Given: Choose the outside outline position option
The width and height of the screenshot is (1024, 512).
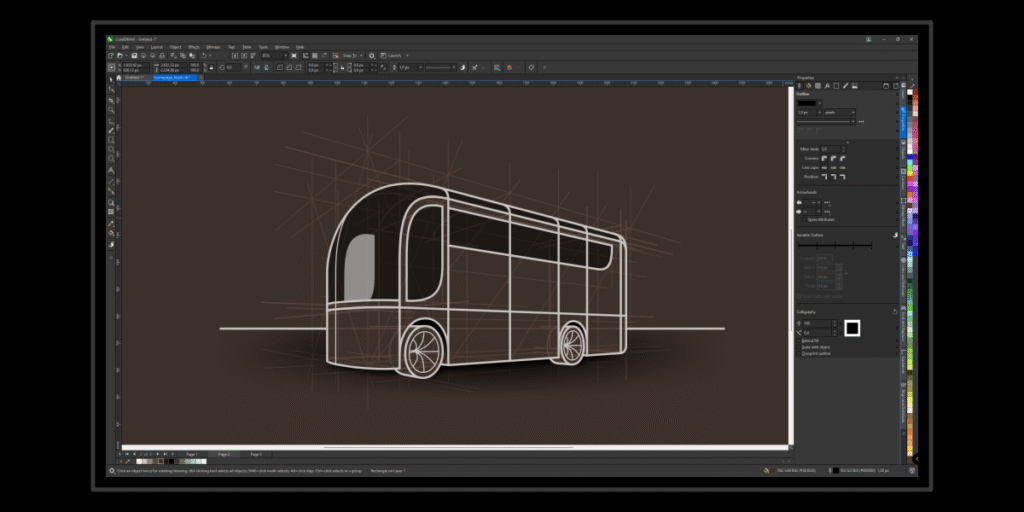Looking at the screenshot, I should [x=824, y=176].
